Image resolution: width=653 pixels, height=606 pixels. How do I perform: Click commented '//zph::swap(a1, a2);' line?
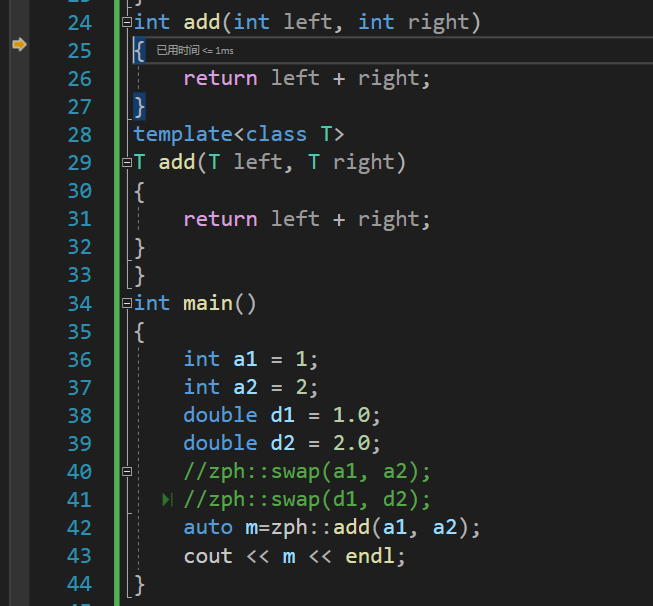click(x=307, y=471)
